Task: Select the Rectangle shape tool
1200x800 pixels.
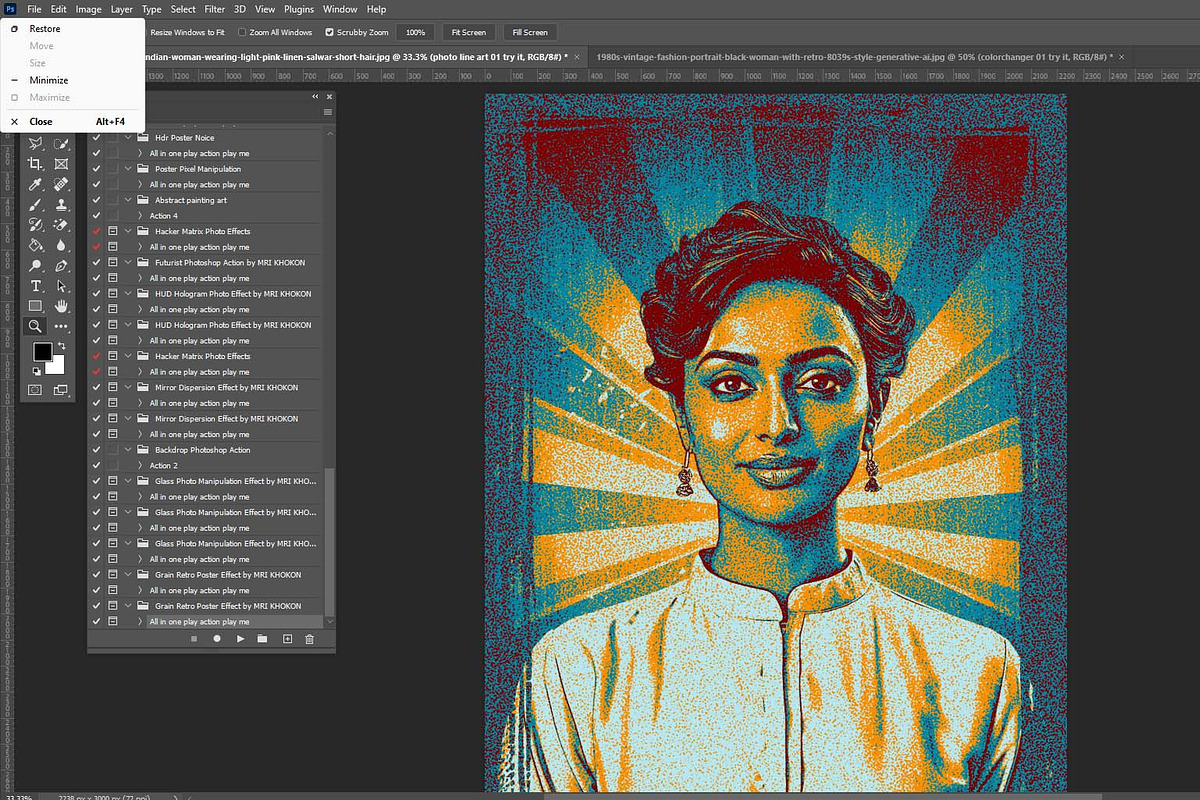Action: click(35, 306)
